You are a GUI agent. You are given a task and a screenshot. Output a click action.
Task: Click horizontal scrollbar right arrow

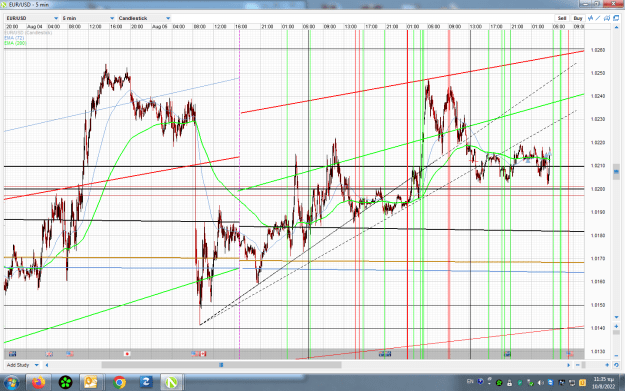click(x=569, y=365)
